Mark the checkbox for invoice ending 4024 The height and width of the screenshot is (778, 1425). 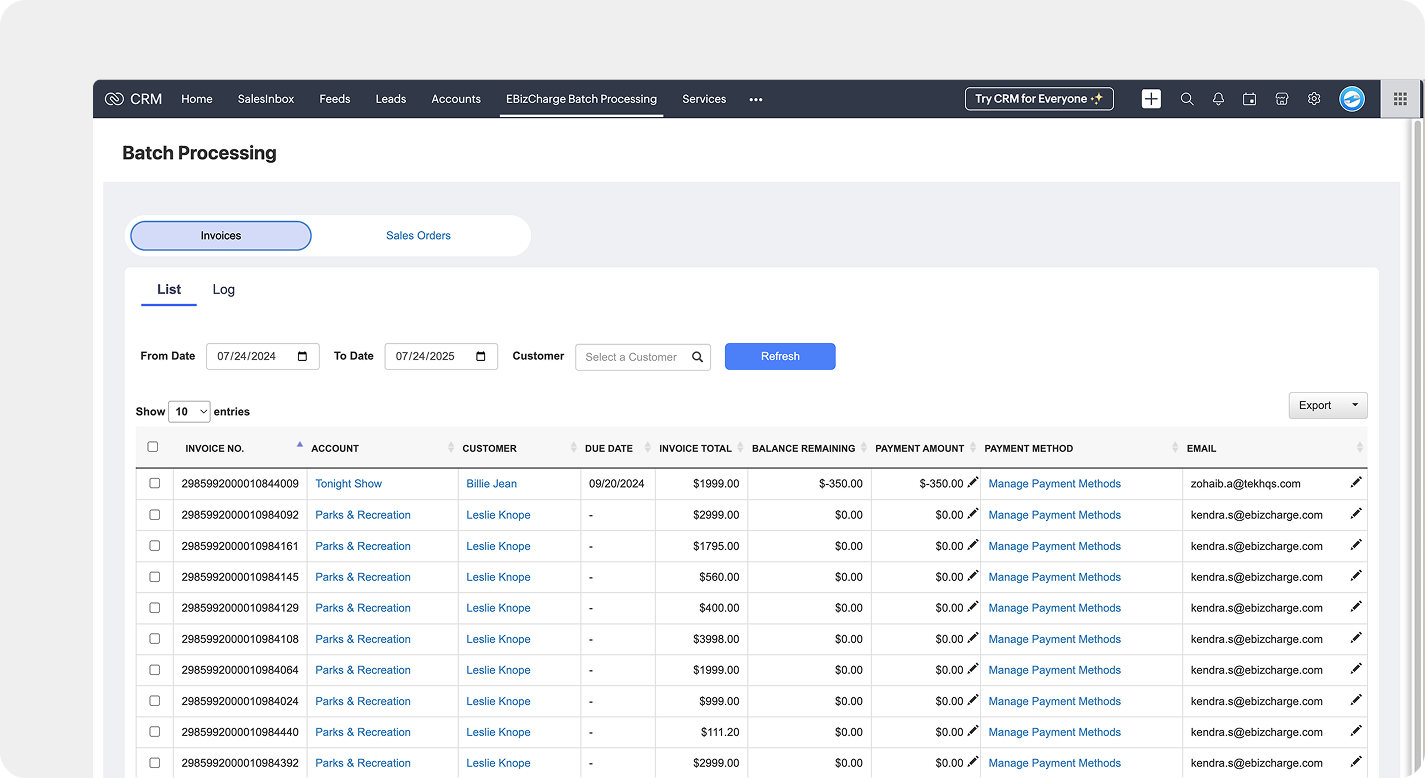pyautogui.click(x=155, y=701)
